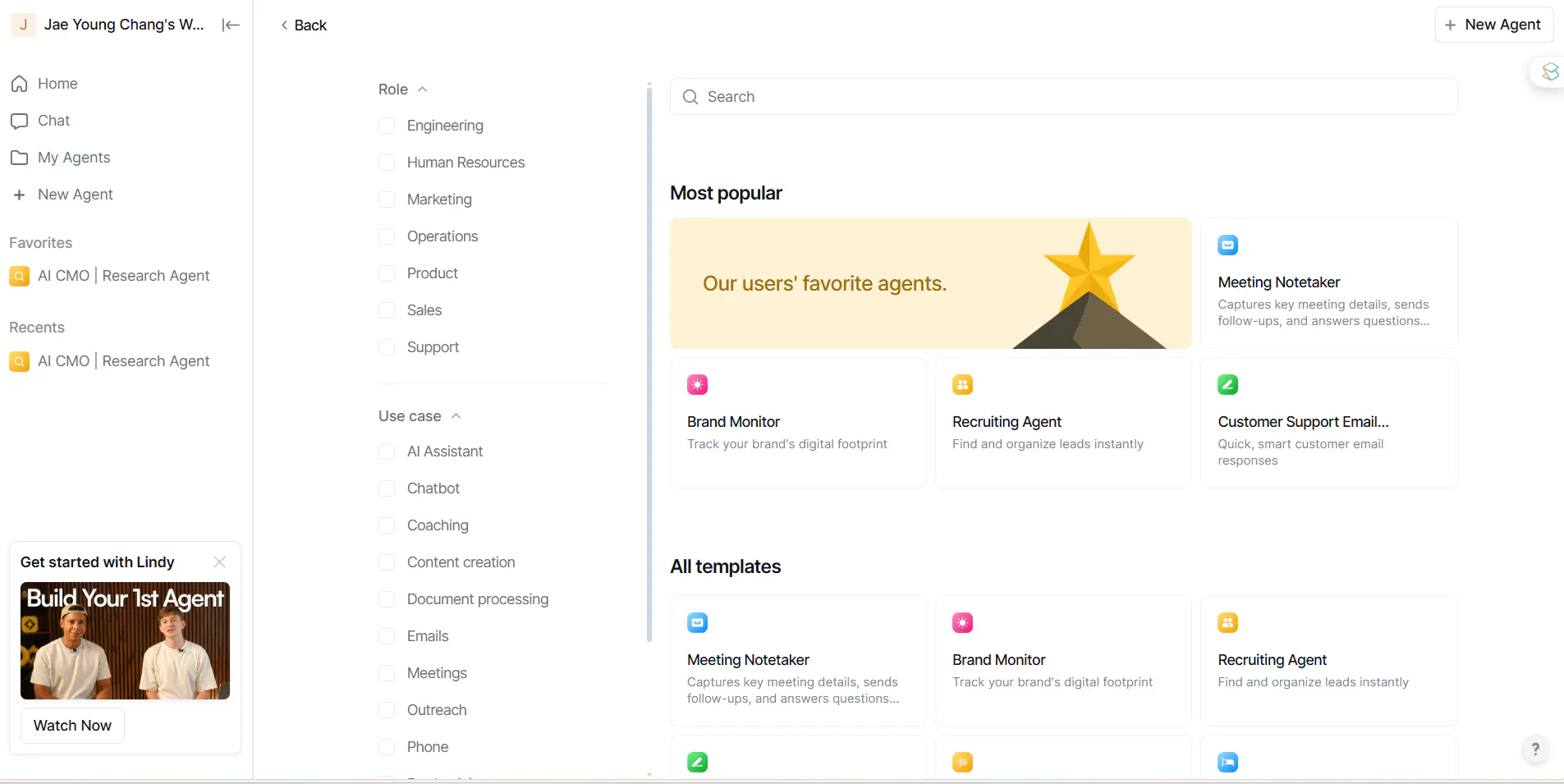Click the plus icon in the top New Agent button
This screenshot has width=1564, height=784.
click(x=1451, y=25)
